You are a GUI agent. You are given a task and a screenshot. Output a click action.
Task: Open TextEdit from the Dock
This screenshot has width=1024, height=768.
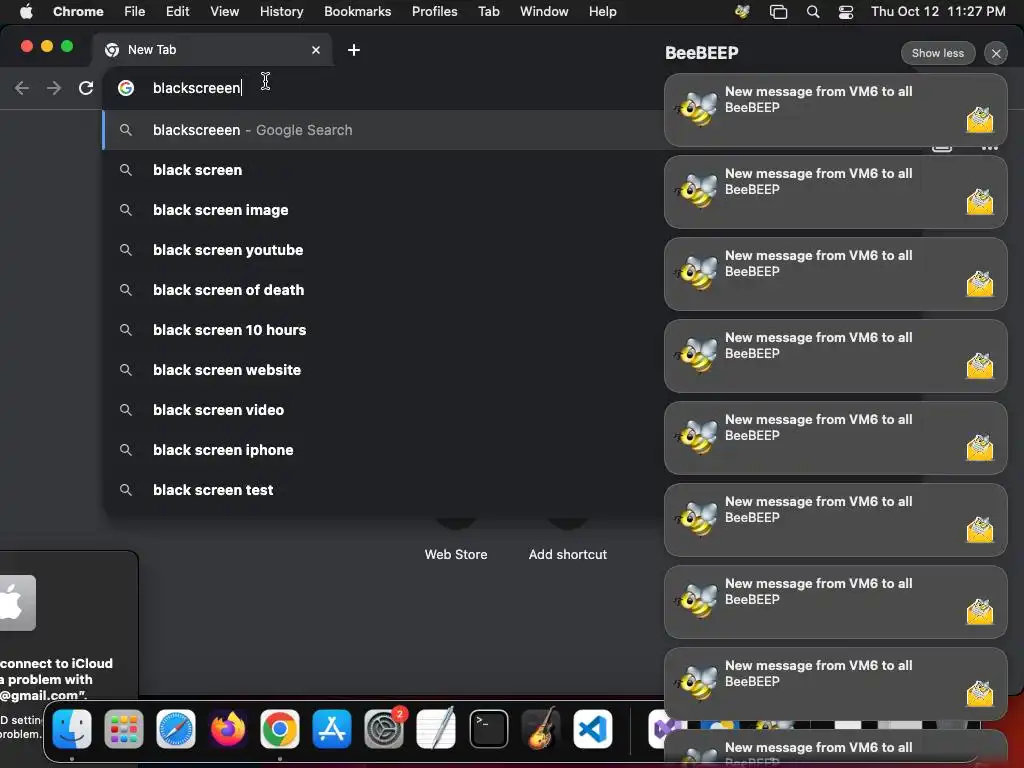[x=436, y=729]
